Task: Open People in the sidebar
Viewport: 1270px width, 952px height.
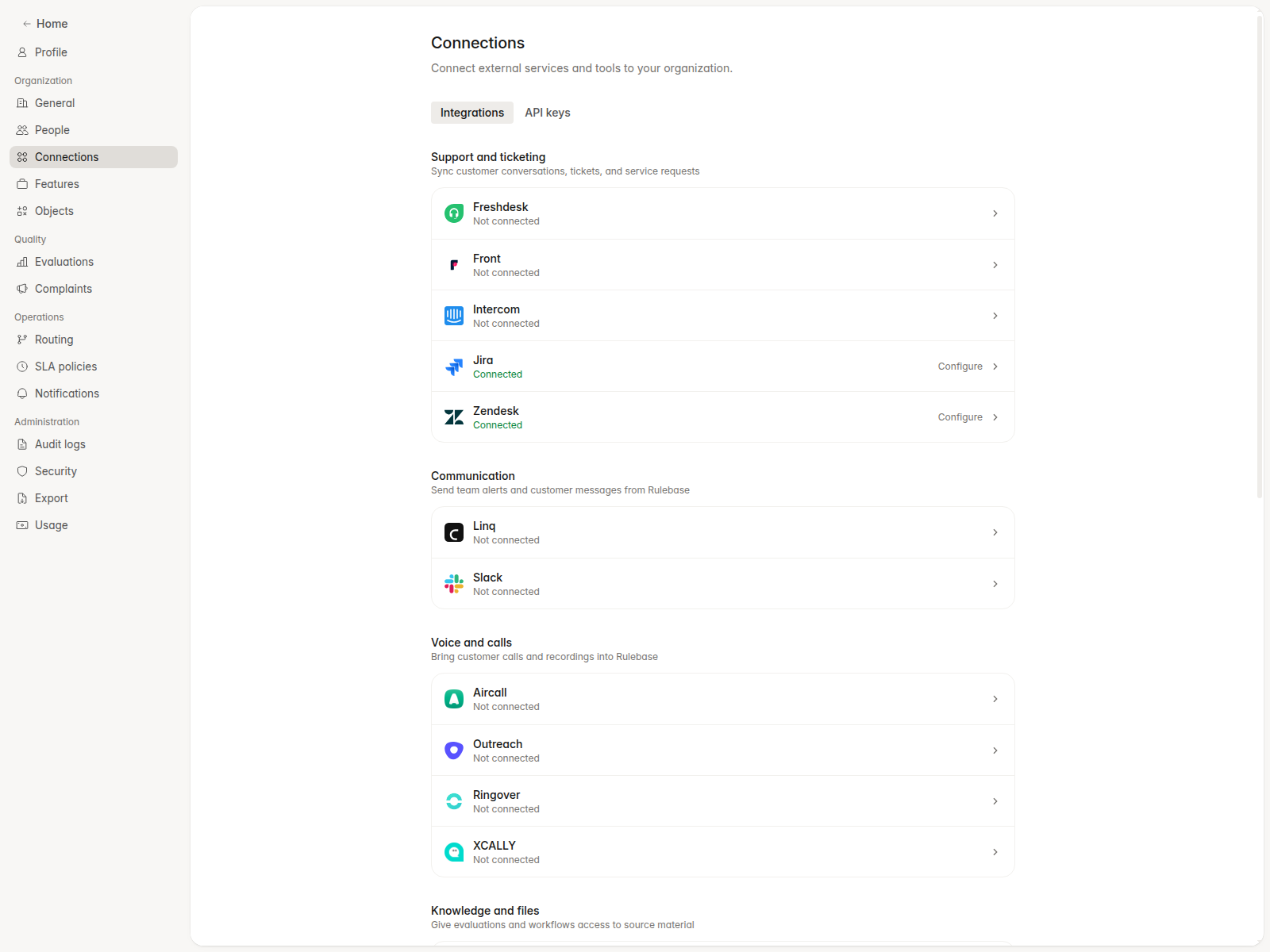Action: coord(94,130)
